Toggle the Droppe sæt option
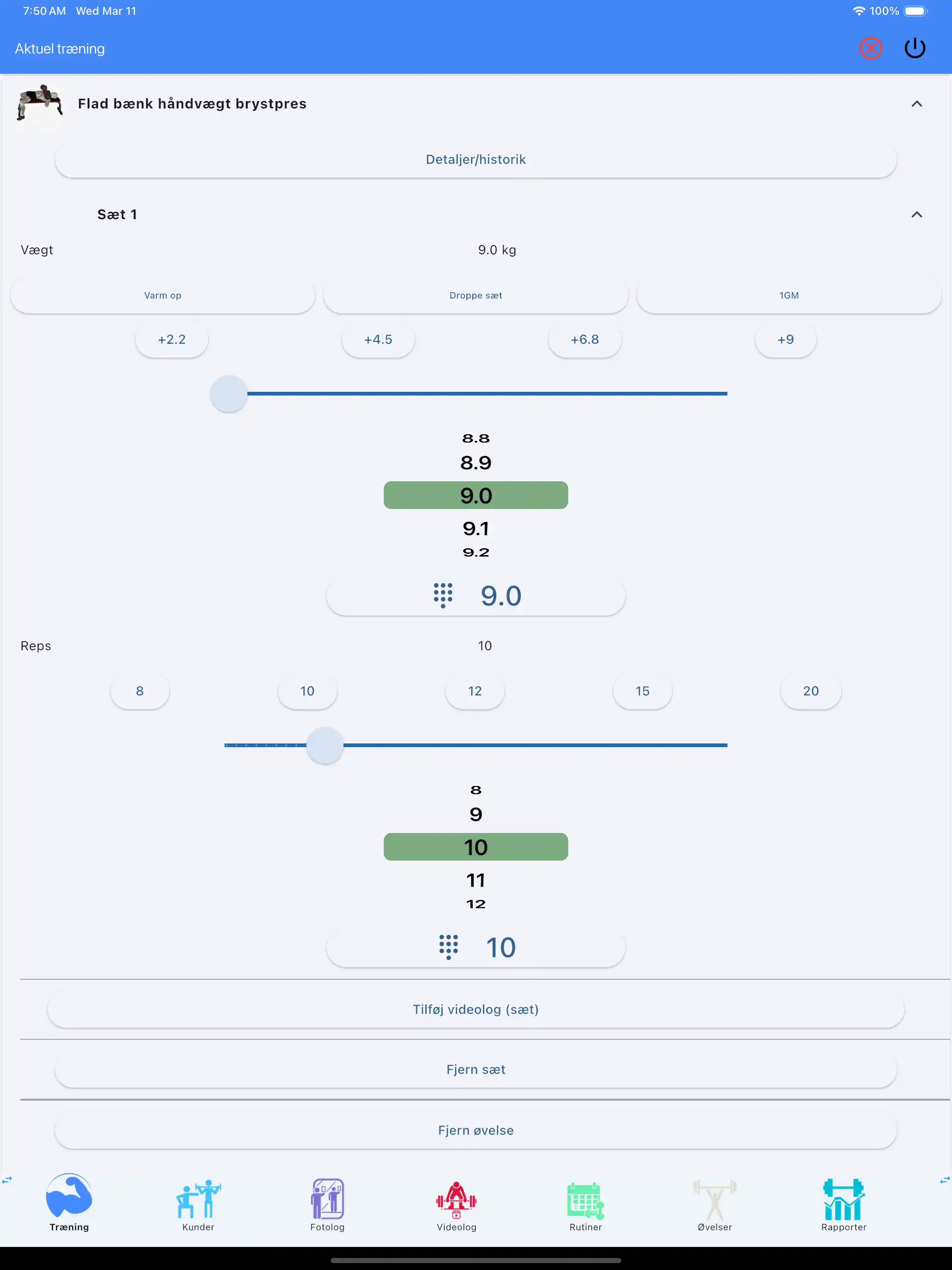 [x=476, y=295]
